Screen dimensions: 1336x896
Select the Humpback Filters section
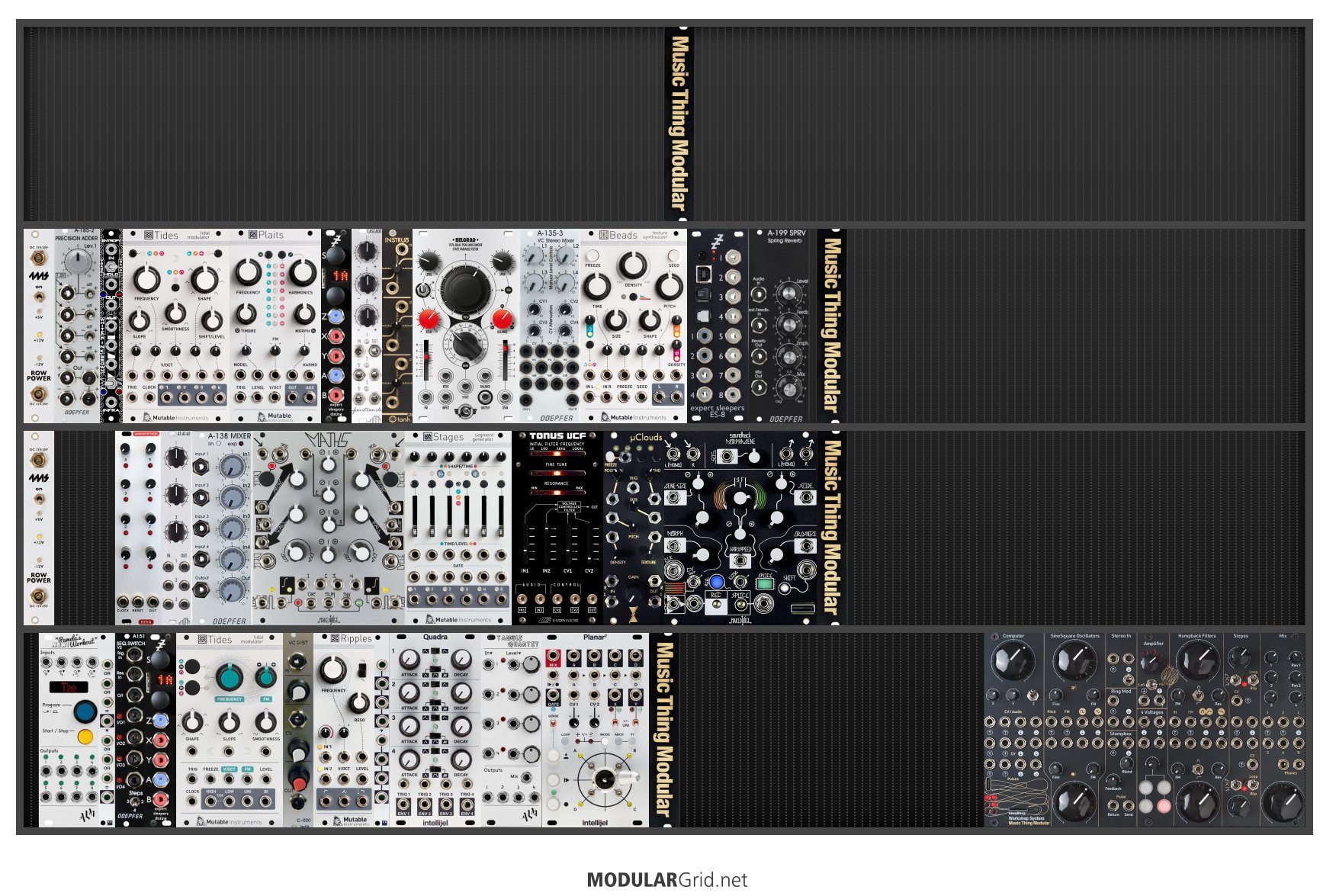point(1196,731)
